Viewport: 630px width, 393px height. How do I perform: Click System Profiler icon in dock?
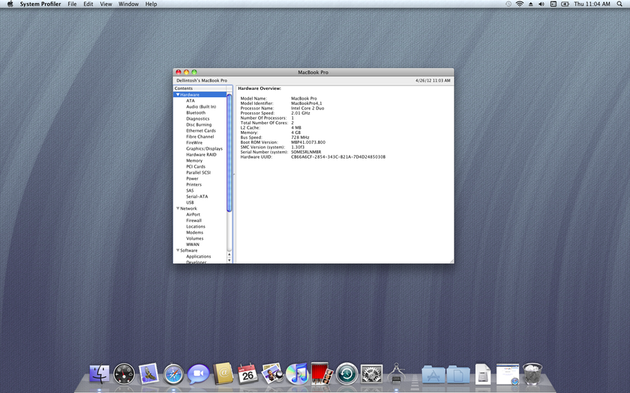point(397,373)
